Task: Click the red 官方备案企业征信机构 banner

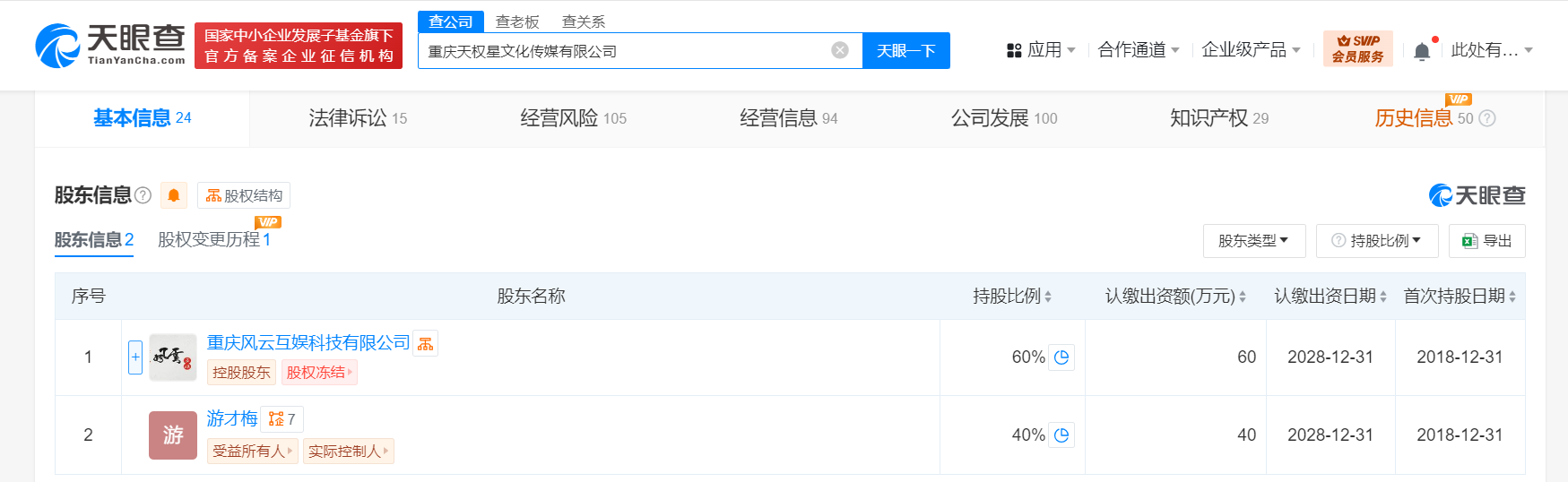Action: [299, 46]
